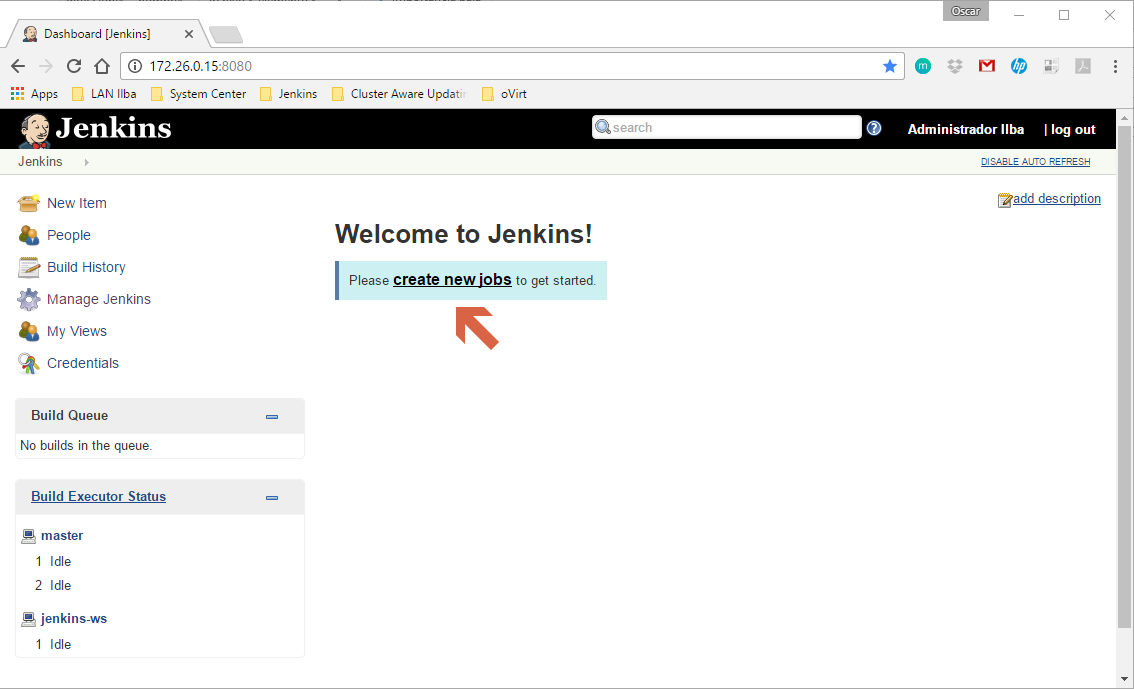Click the My Views icon in sidebar

point(29,331)
